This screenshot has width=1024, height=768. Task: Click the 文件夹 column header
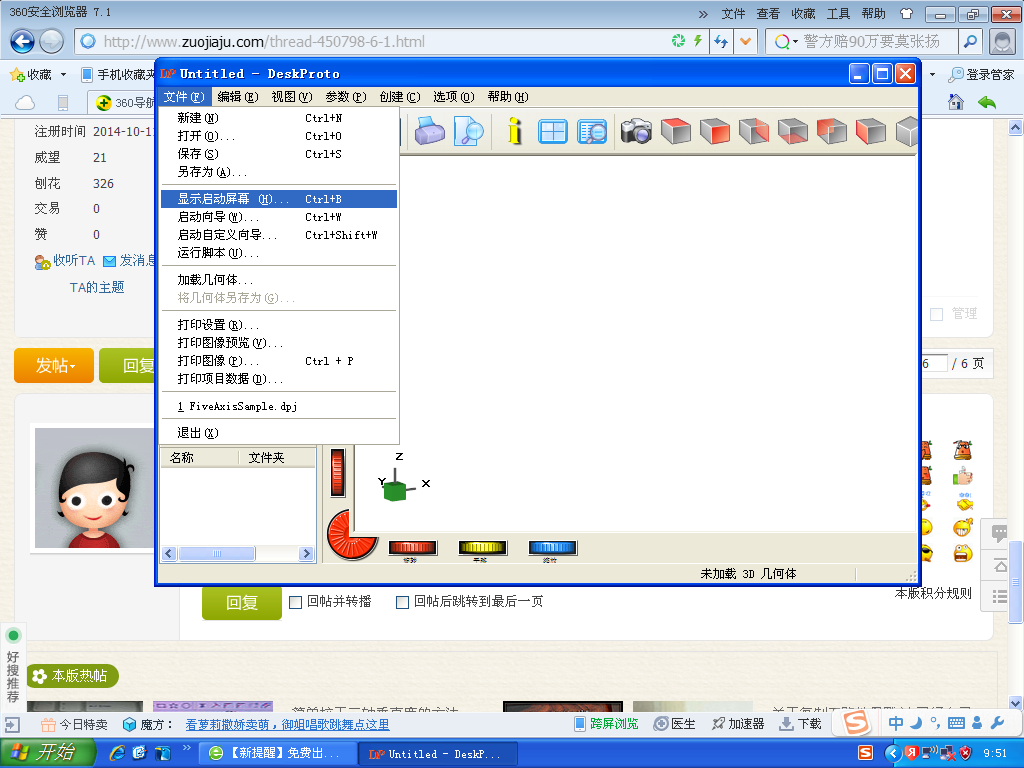277,458
